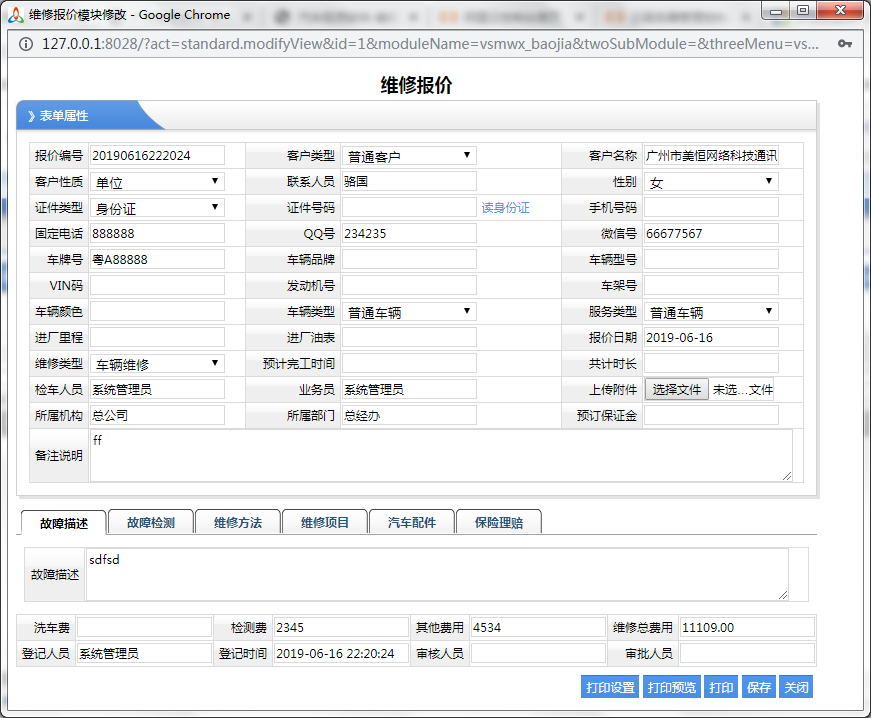Switch to the 维修方法 tab
The image size is (871, 718).
[237, 522]
